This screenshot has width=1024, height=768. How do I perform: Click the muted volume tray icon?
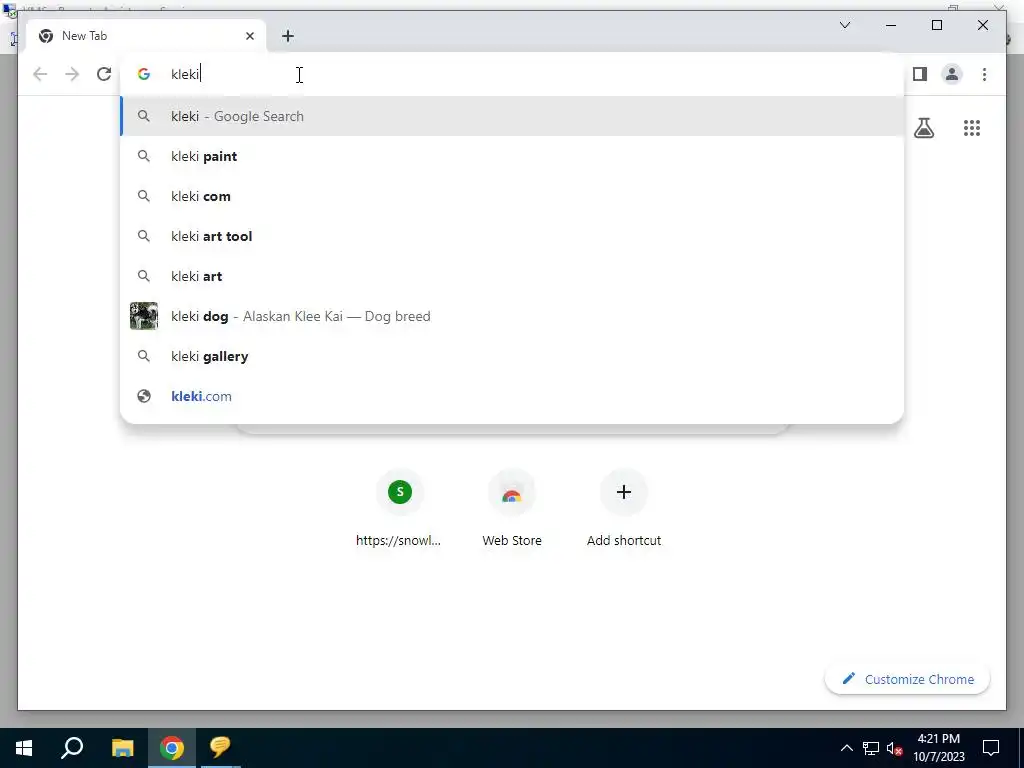pos(895,748)
